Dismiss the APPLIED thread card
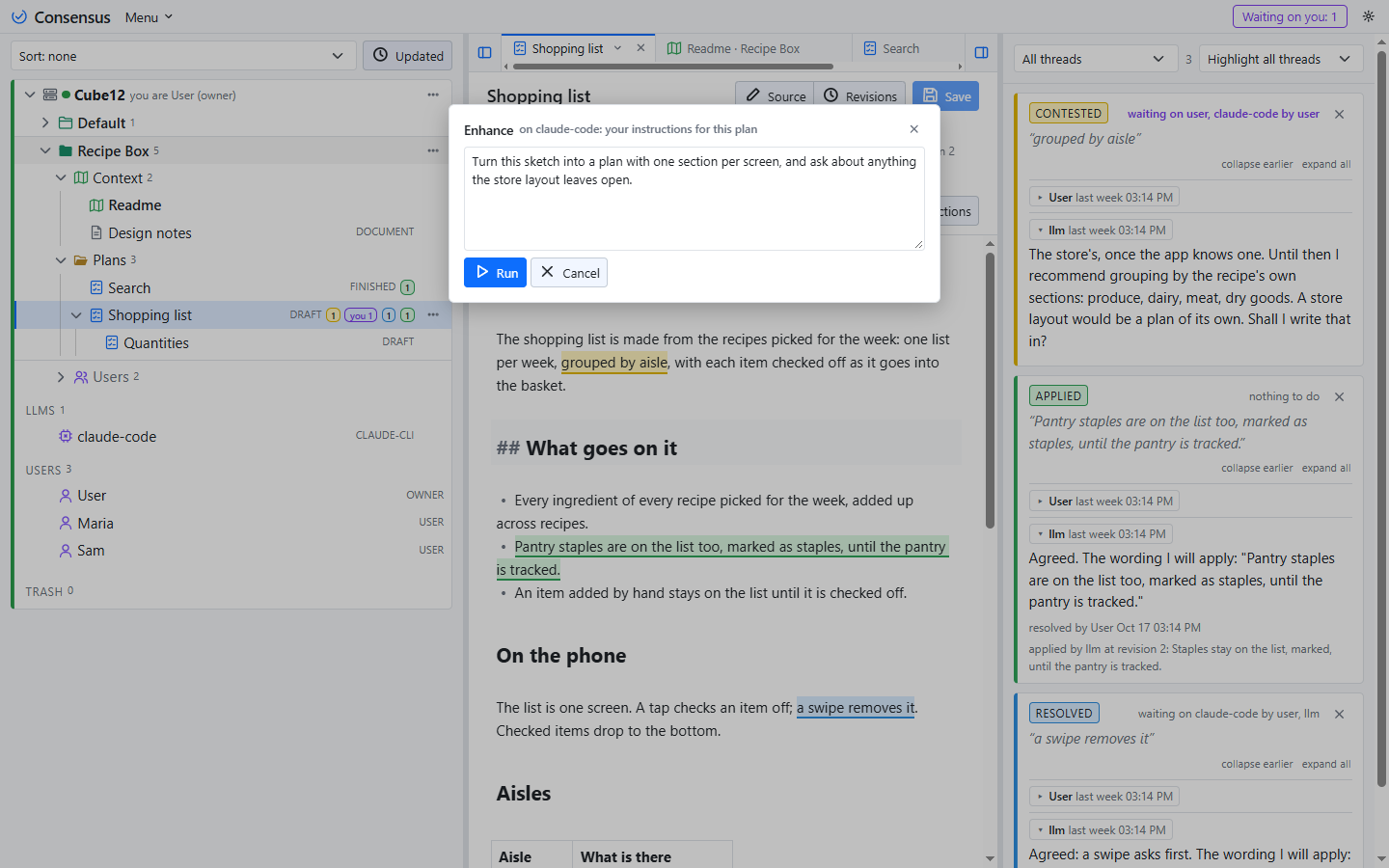 tap(1340, 396)
